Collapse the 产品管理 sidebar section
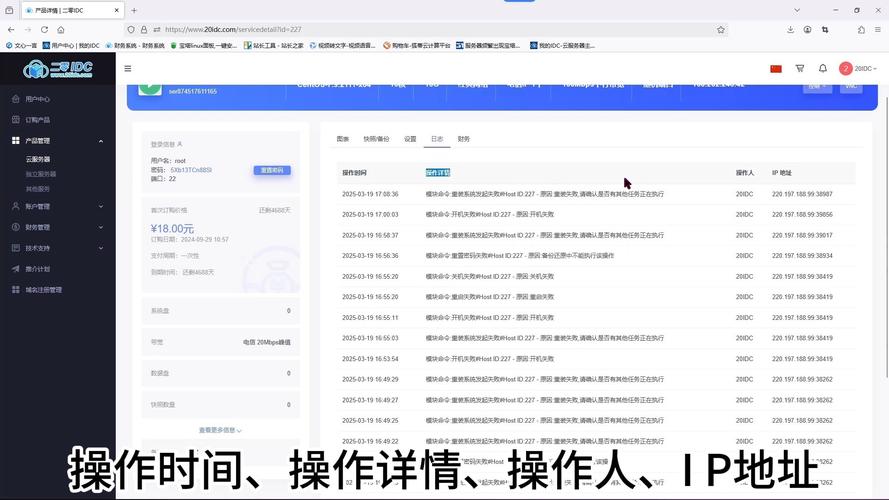 pyautogui.click(x=101, y=141)
